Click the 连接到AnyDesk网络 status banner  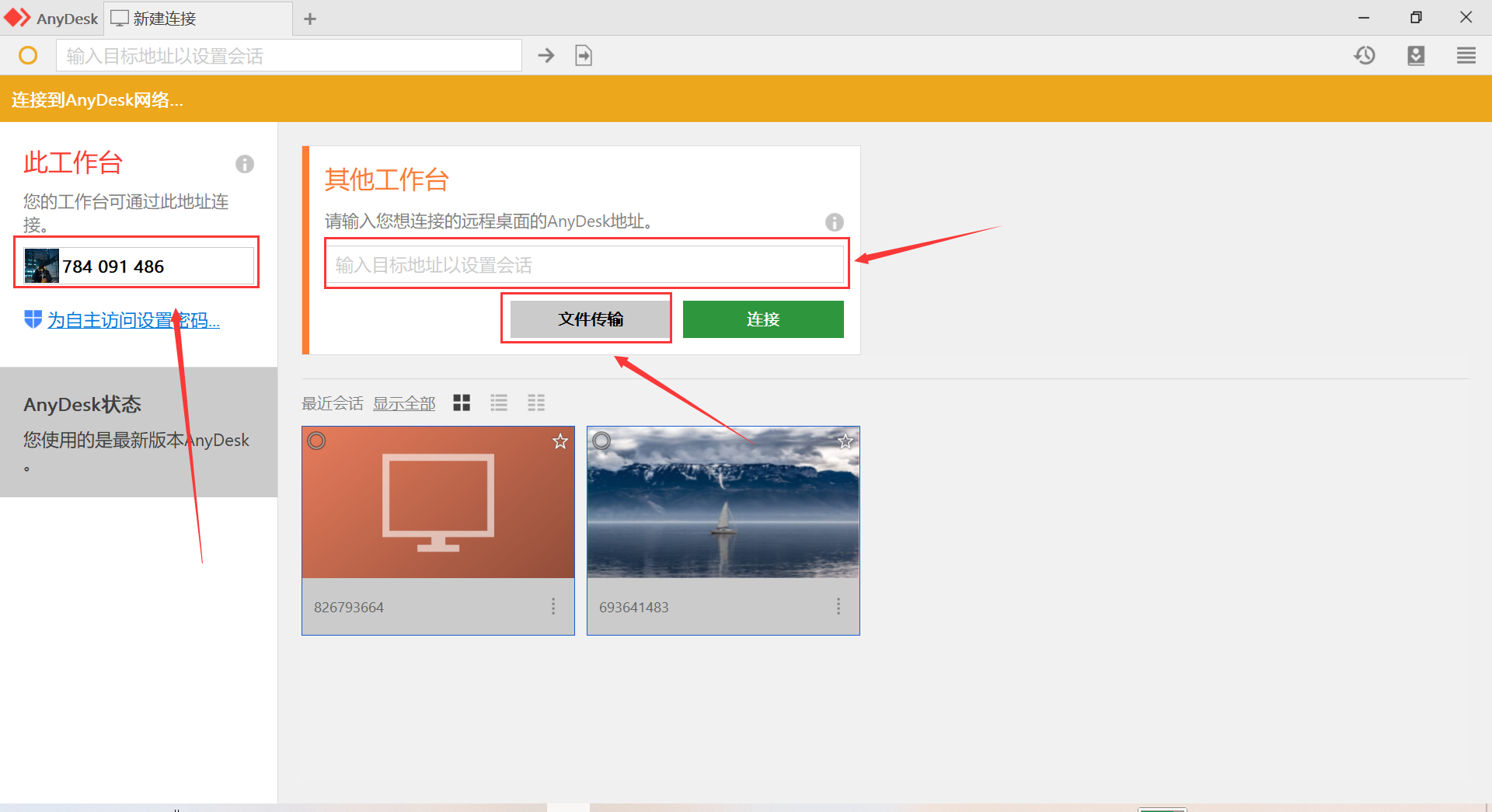pyautogui.click(x=746, y=99)
